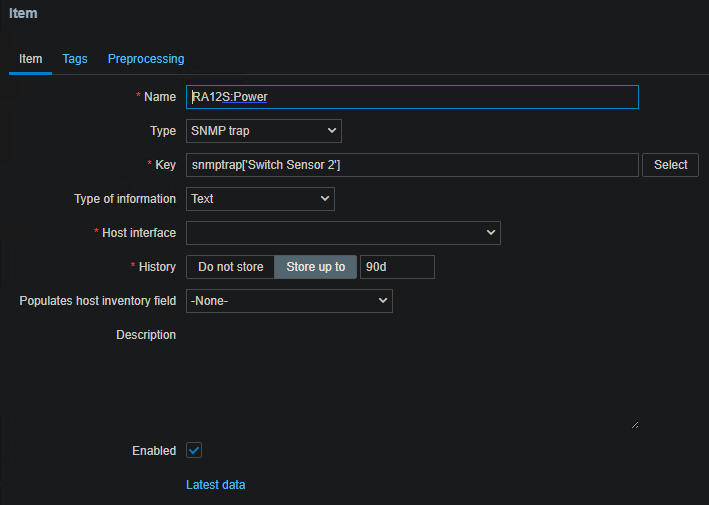Click the Name input field
Viewport: 709px width, 505px height.
[412, 97]
